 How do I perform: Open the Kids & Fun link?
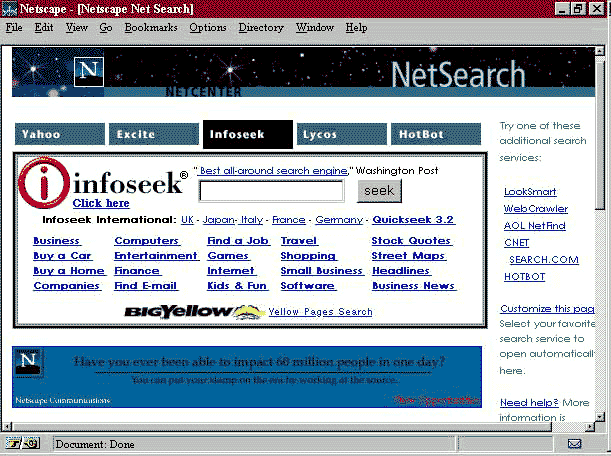237,286
